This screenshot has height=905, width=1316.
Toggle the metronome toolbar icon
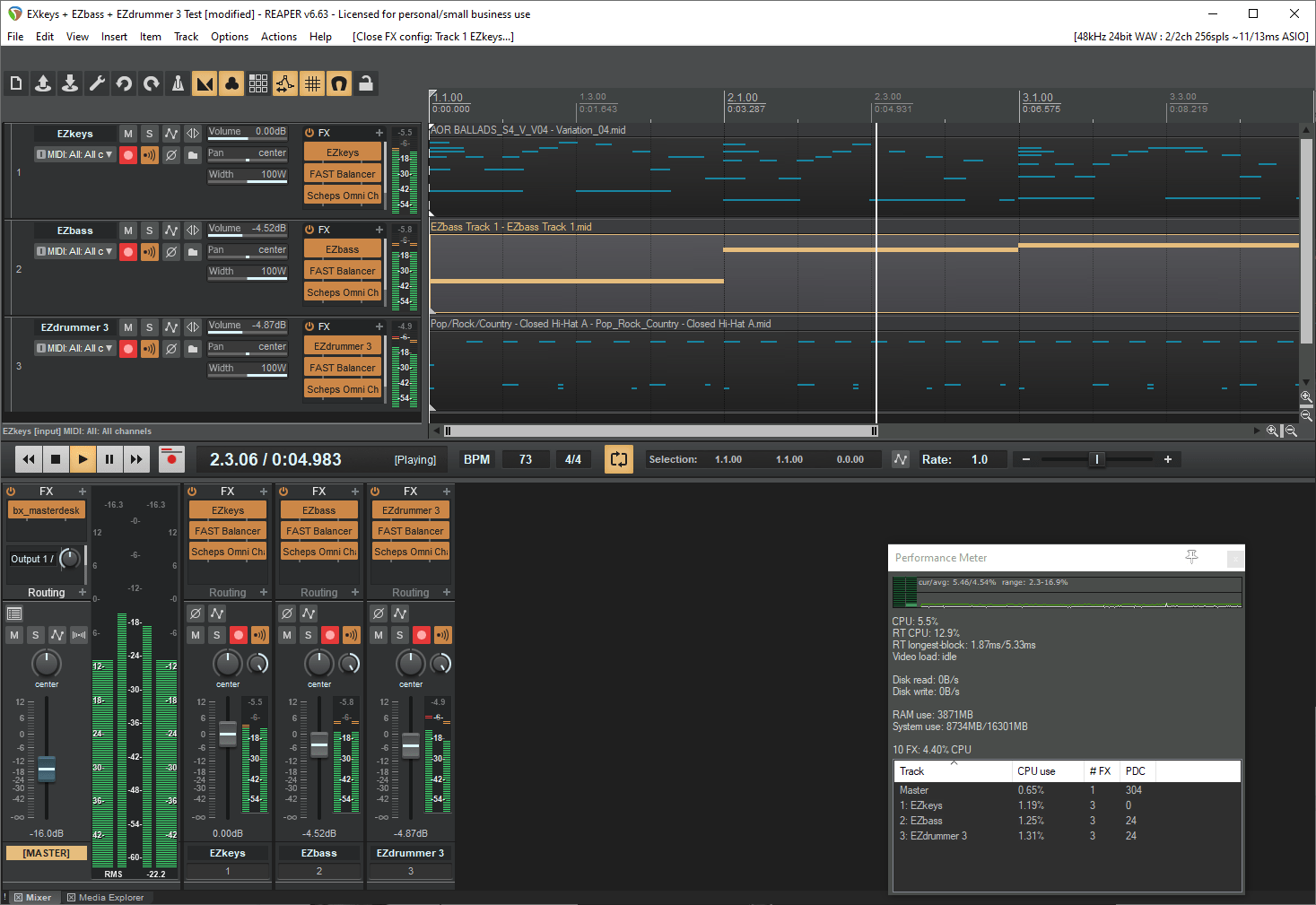pyautogui.click(x=178, y=83)
